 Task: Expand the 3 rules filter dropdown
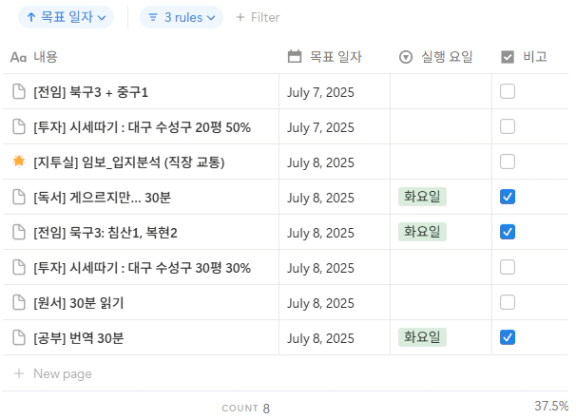click(181, 17)
